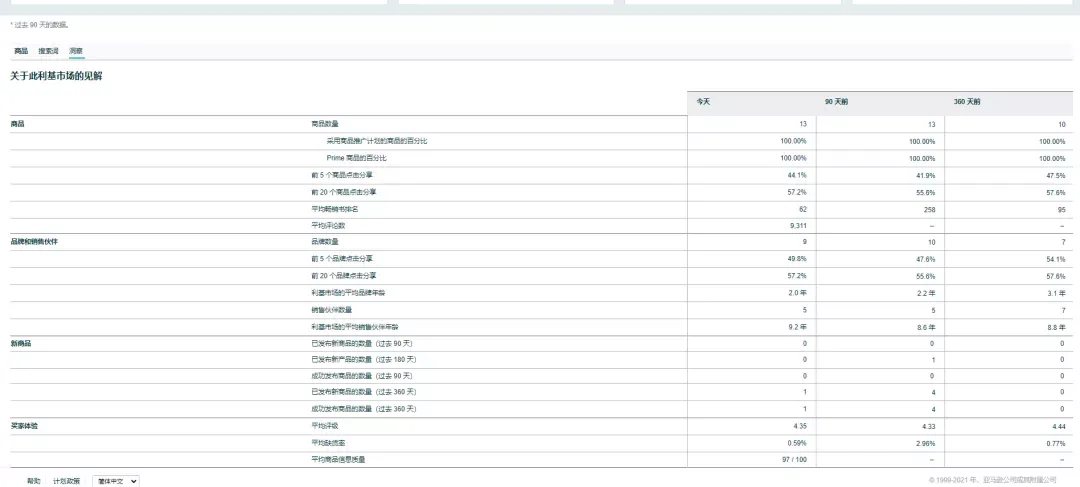
Task: Click the 0.77% out-of-stock rate value
Action: (1056, 444)
